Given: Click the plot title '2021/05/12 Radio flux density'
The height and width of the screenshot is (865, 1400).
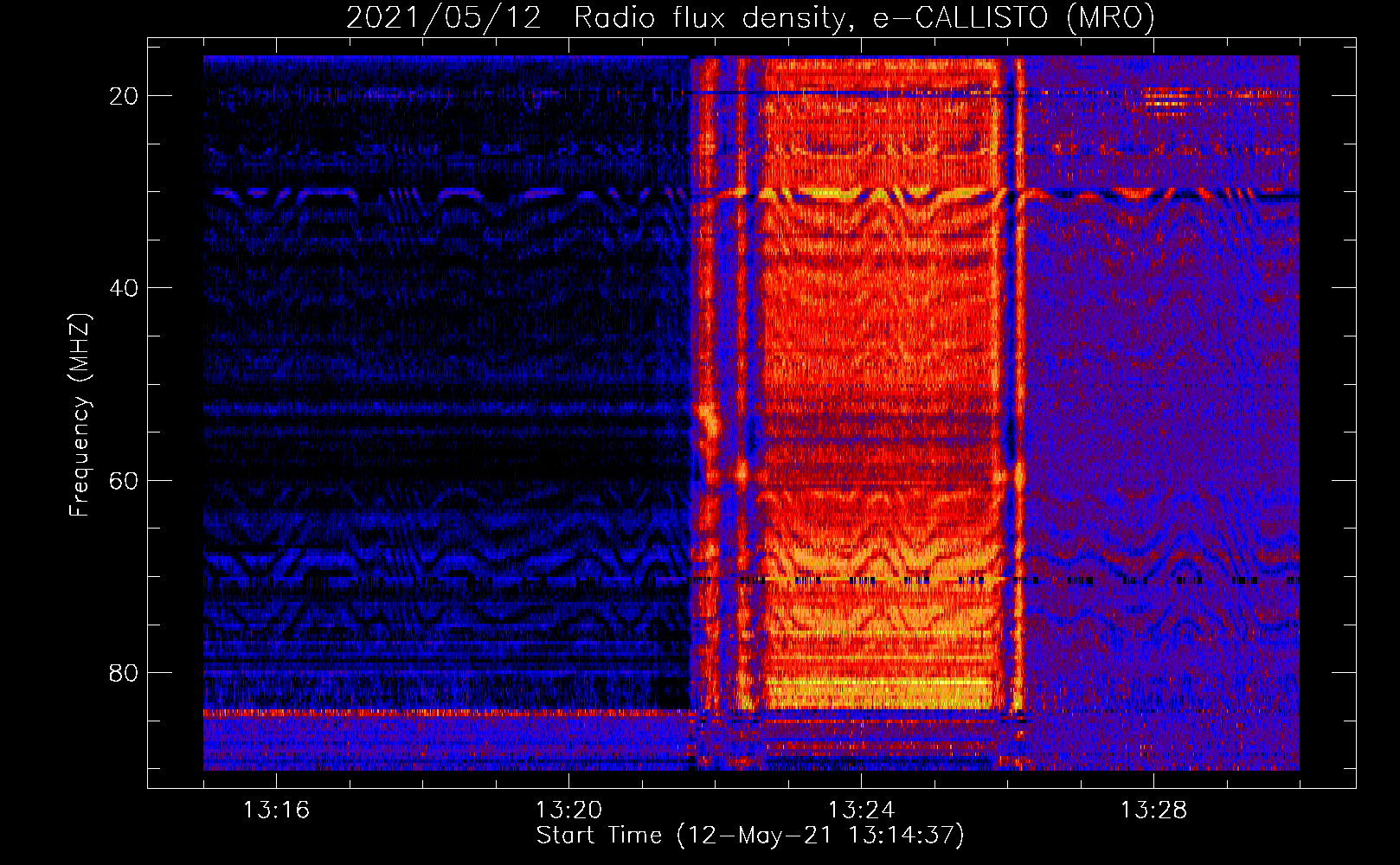Looking at the screenshot, I should click(x=595, y=17).
